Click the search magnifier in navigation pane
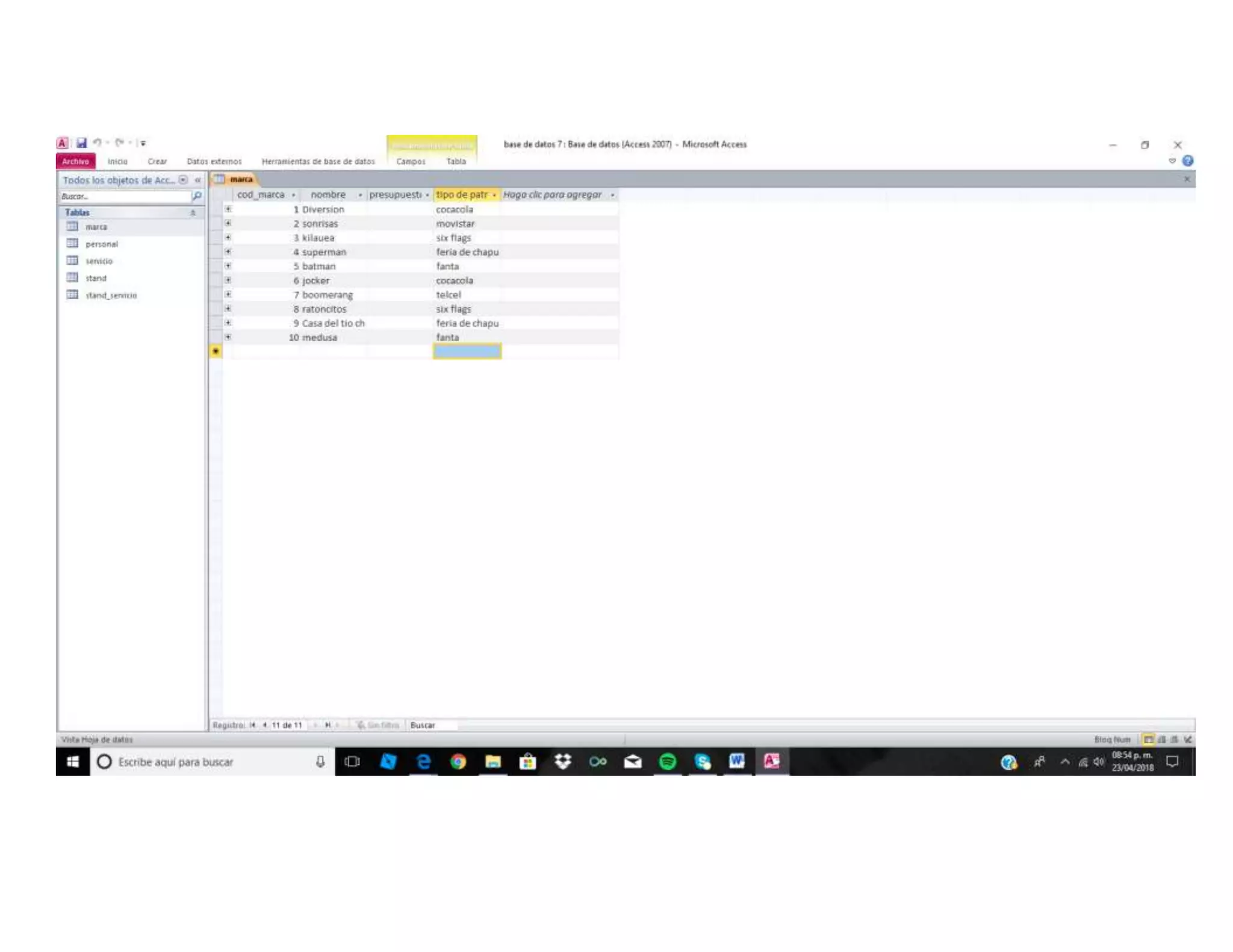 click(197, 196)
